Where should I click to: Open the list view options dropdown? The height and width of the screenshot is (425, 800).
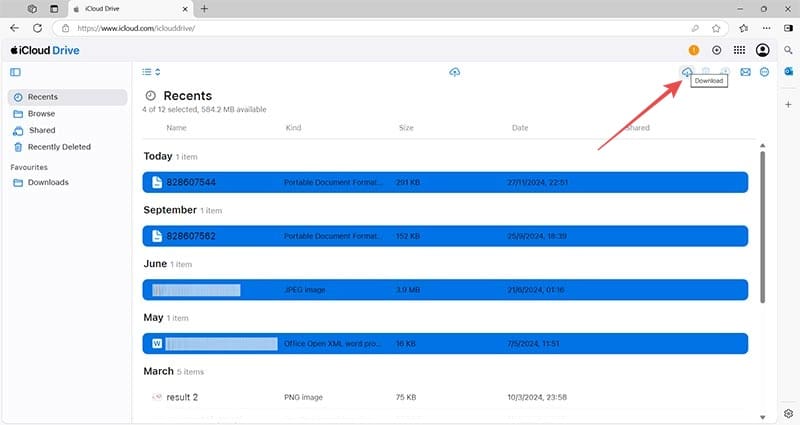pos(150,72)
